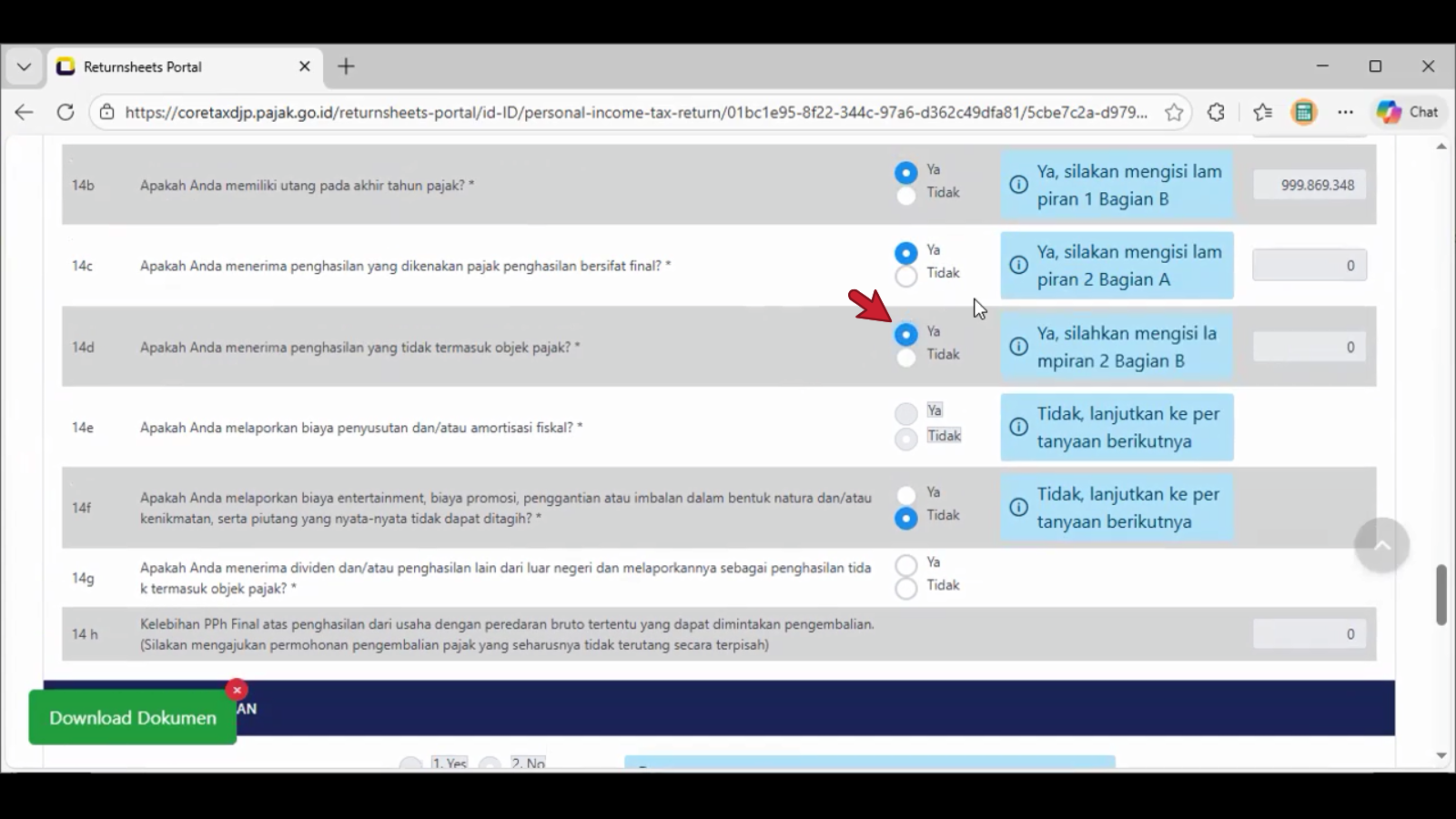1456x819 pixels.
Task: Open the tab list dropdown chevron
Action: tap(25, 66)
